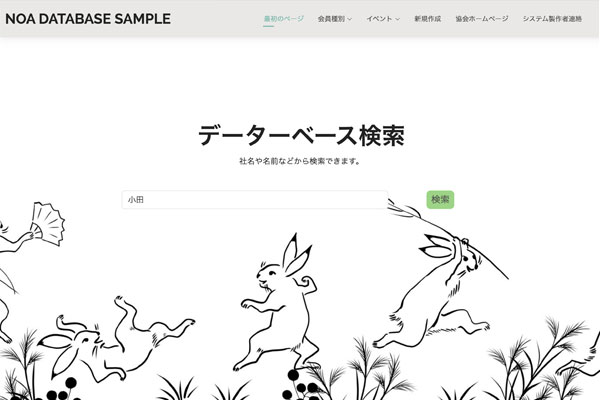The image size is (600, 400).
Task: Click the subtitle text about 社名や名前
Action: (x=300, y=161)
